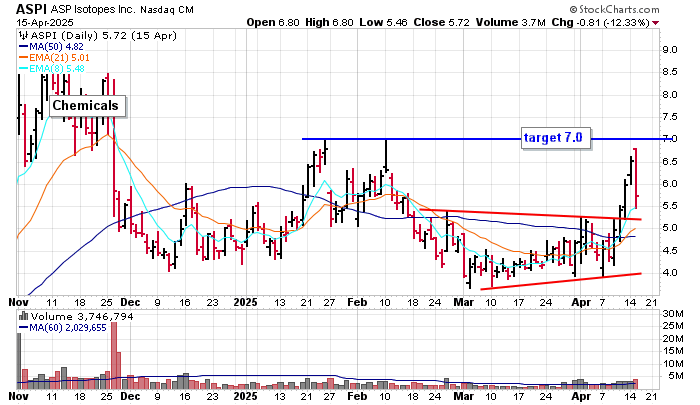This screenshot has height=405, width=700.
Task: Click the 8.5 price axis label
Action: (668, 72)
